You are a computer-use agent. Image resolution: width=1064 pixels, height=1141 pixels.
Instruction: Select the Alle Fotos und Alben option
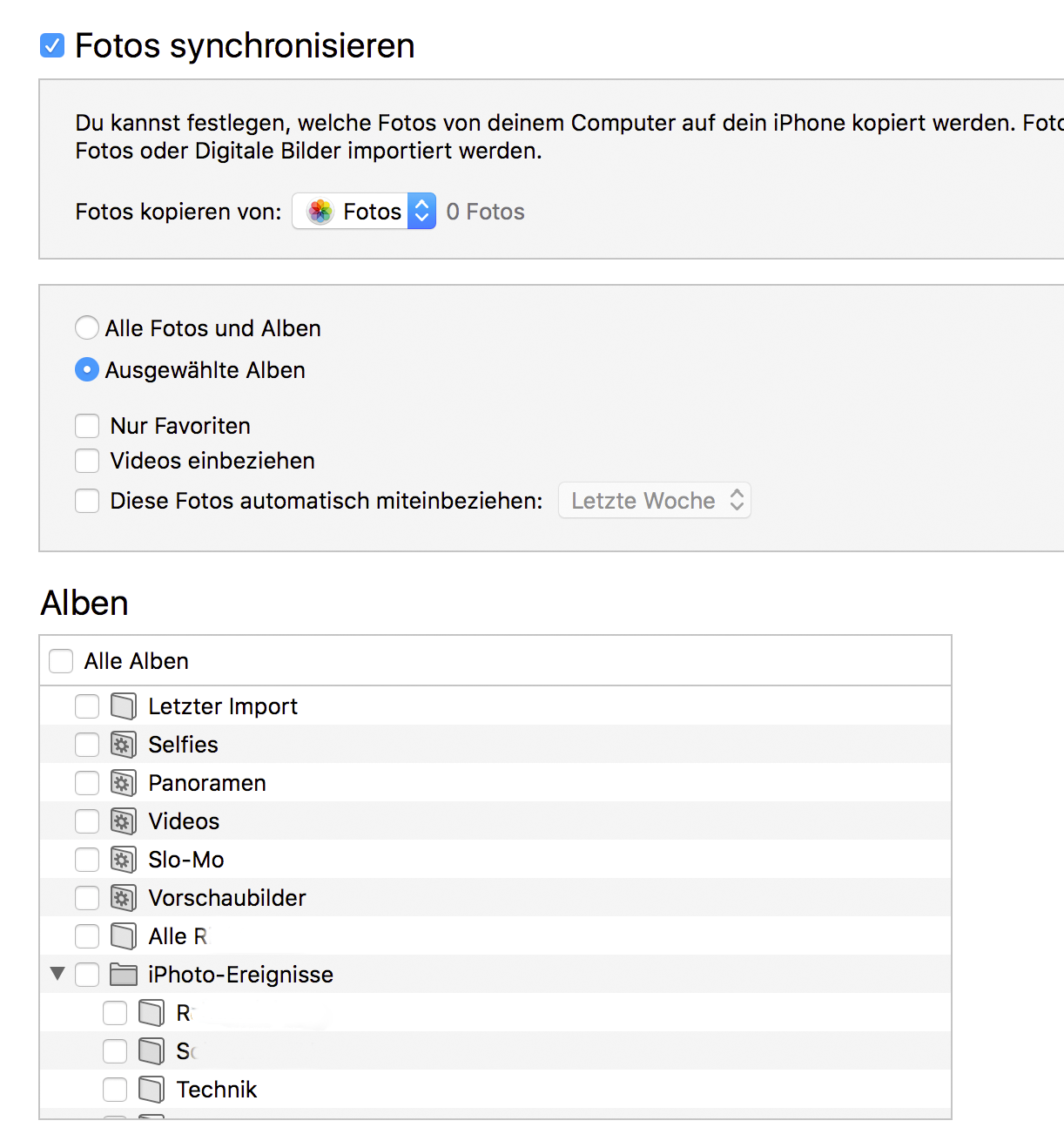87,328
